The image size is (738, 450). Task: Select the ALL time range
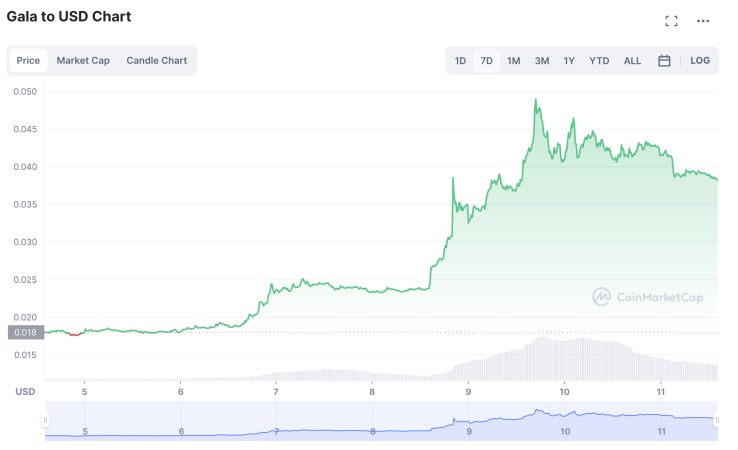[x=632, y=61]
